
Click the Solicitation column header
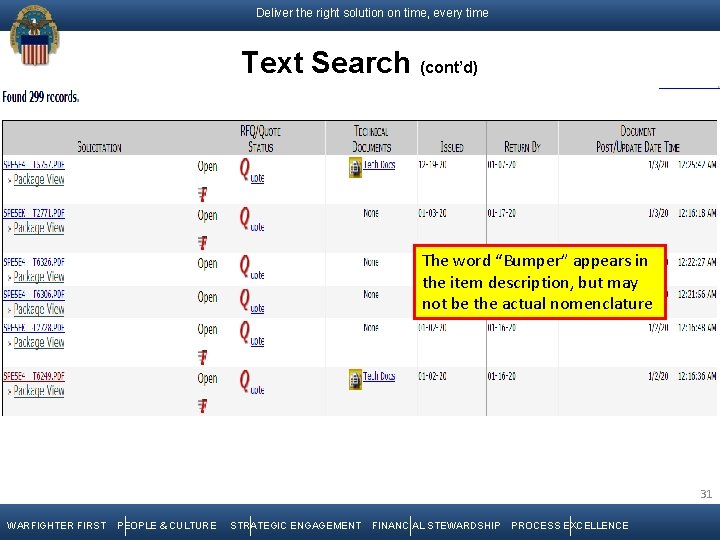[x=100, y=147]
